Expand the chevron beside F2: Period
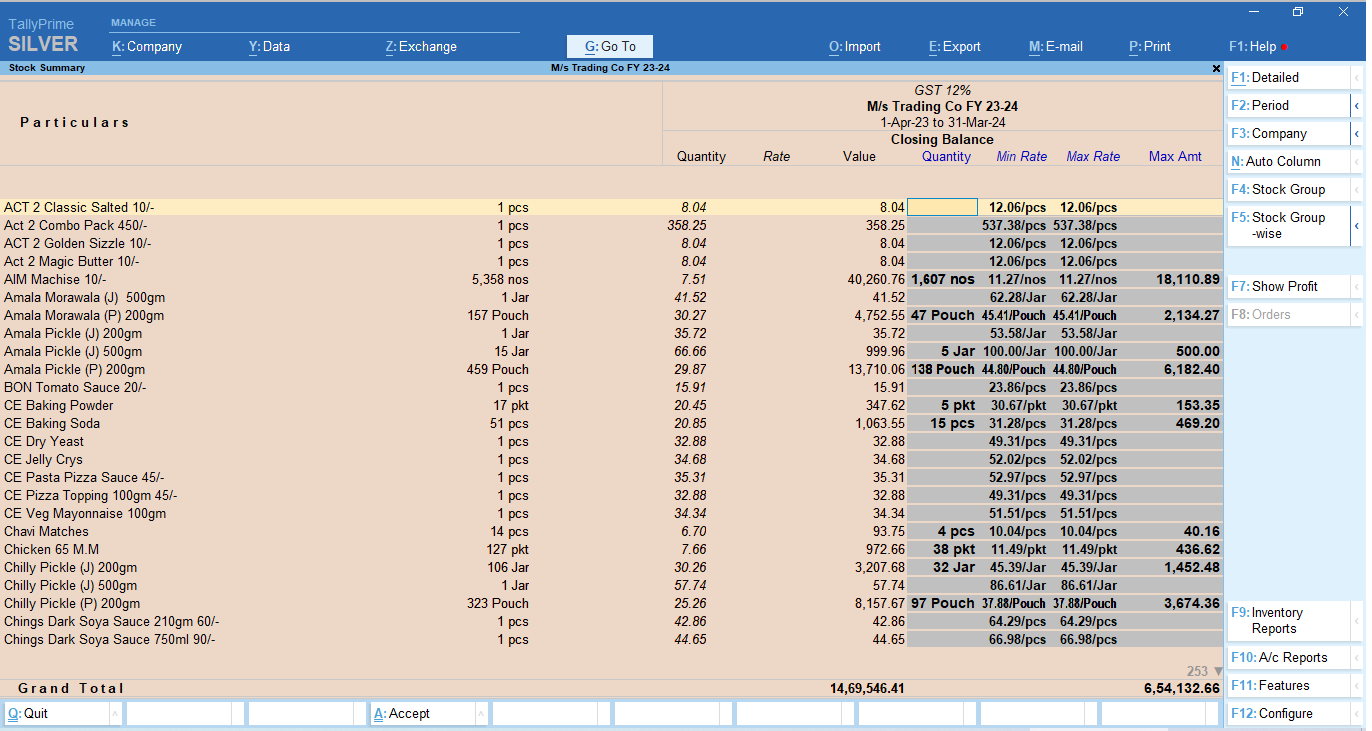This screenshot has height=731, width=1372. (x=1357, y=105)
